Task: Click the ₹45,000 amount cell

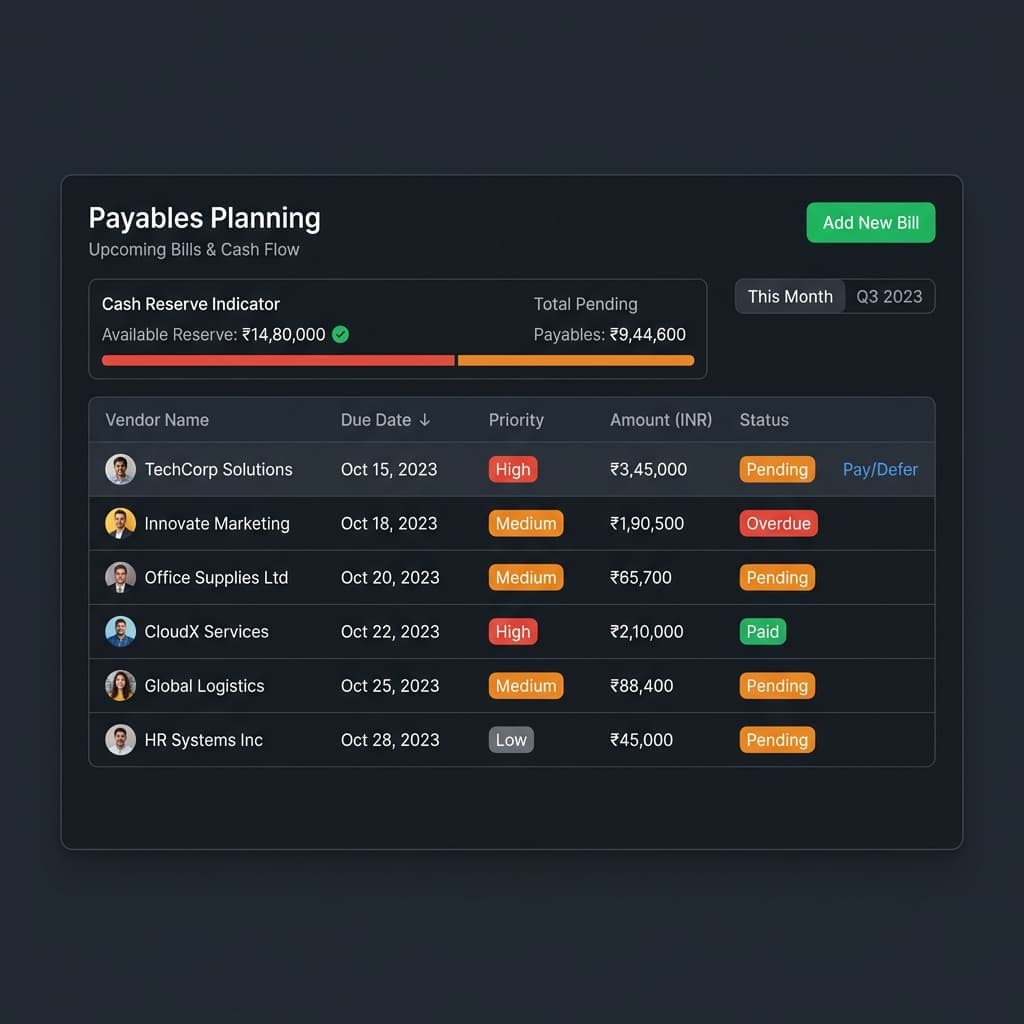Action: pos(641,740)
